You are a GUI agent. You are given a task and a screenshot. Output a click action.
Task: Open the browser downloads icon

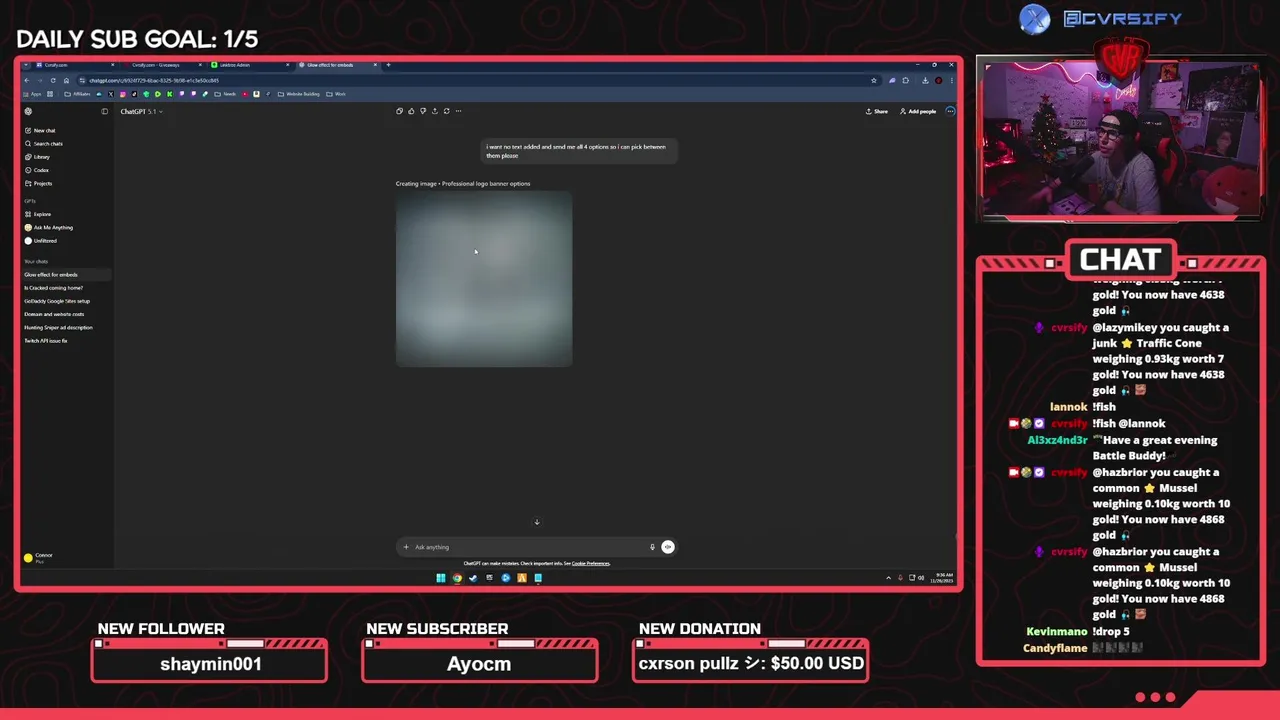(925, 80)
